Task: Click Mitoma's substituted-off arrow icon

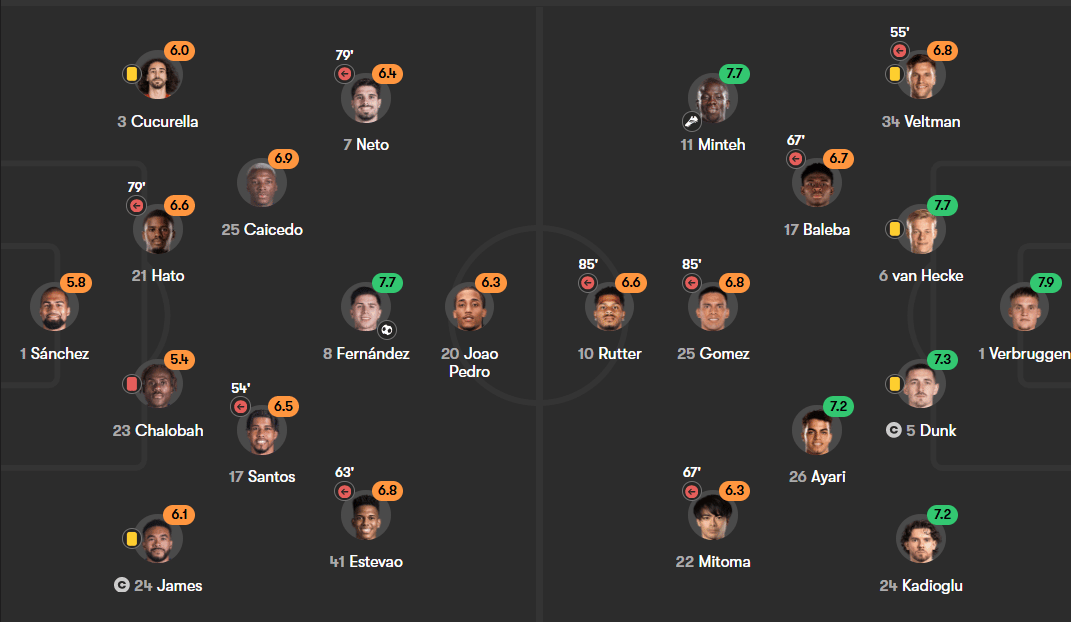Action: (x=691, y=491)
